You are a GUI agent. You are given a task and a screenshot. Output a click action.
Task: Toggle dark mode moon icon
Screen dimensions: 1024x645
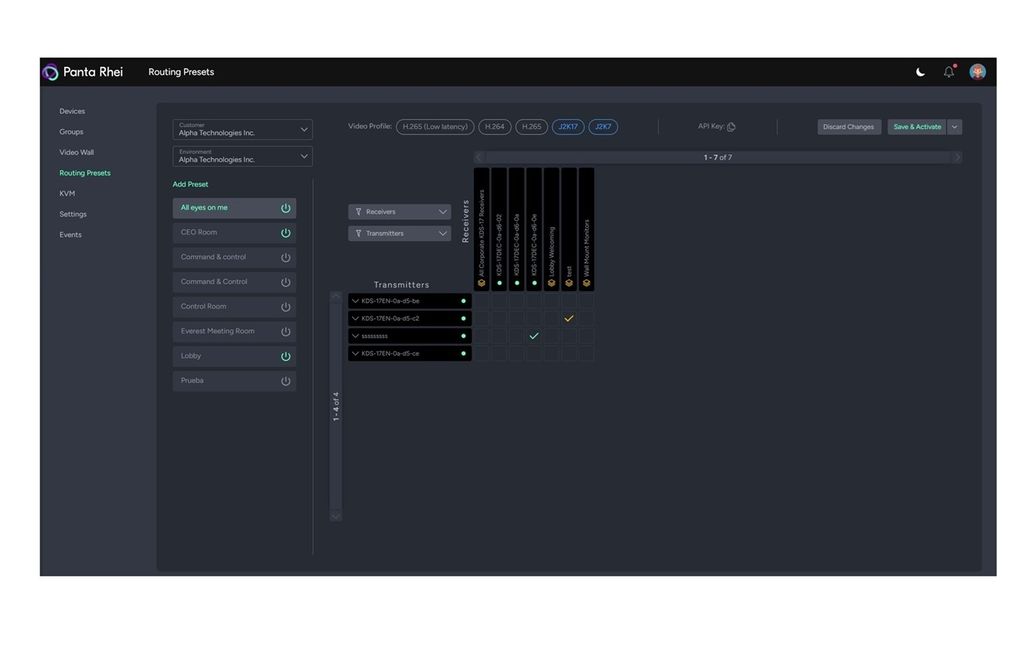[920, 72]
